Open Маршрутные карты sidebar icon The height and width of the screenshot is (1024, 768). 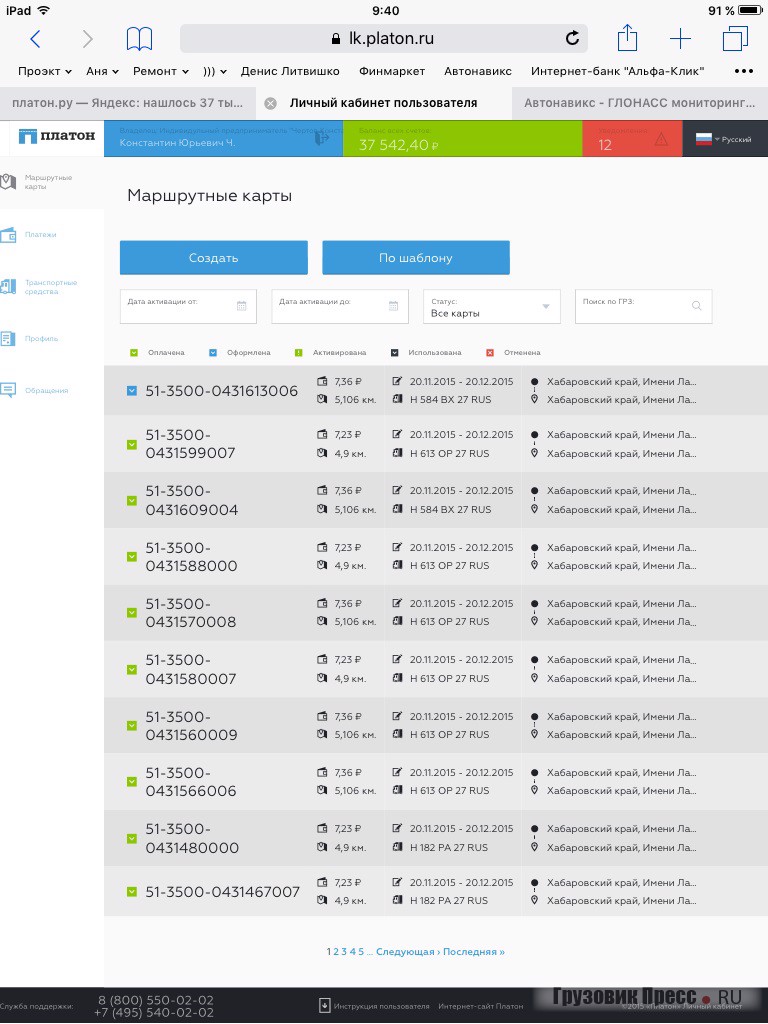click(x=8, y=182)
